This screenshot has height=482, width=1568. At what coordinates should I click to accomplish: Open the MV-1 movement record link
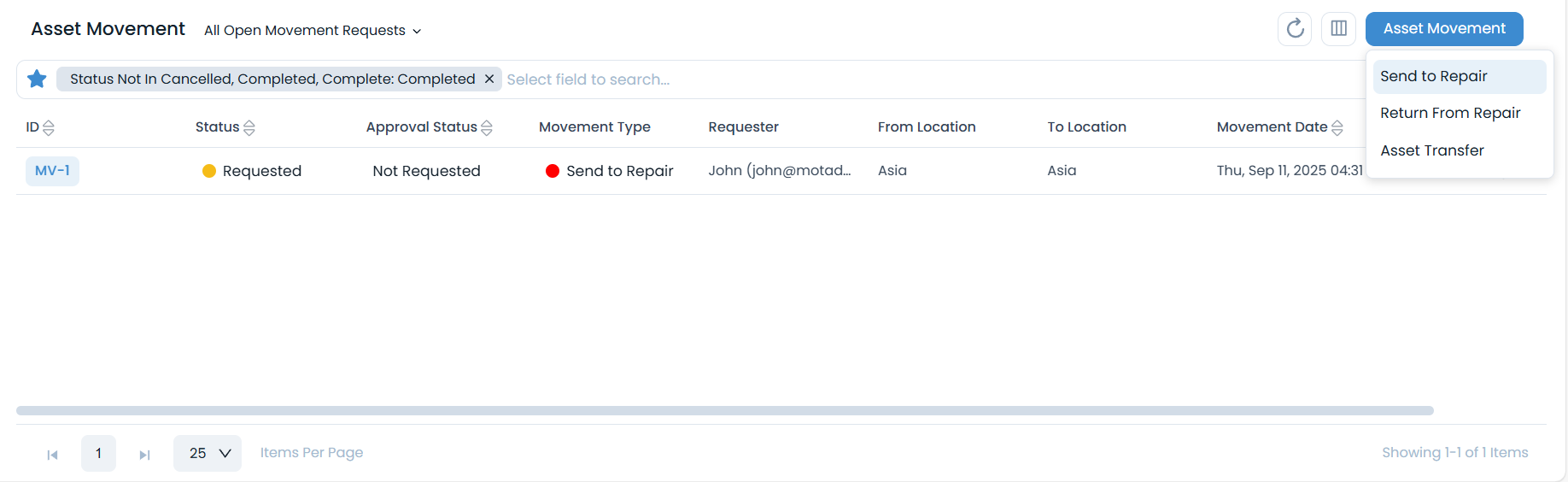(52, 171)
